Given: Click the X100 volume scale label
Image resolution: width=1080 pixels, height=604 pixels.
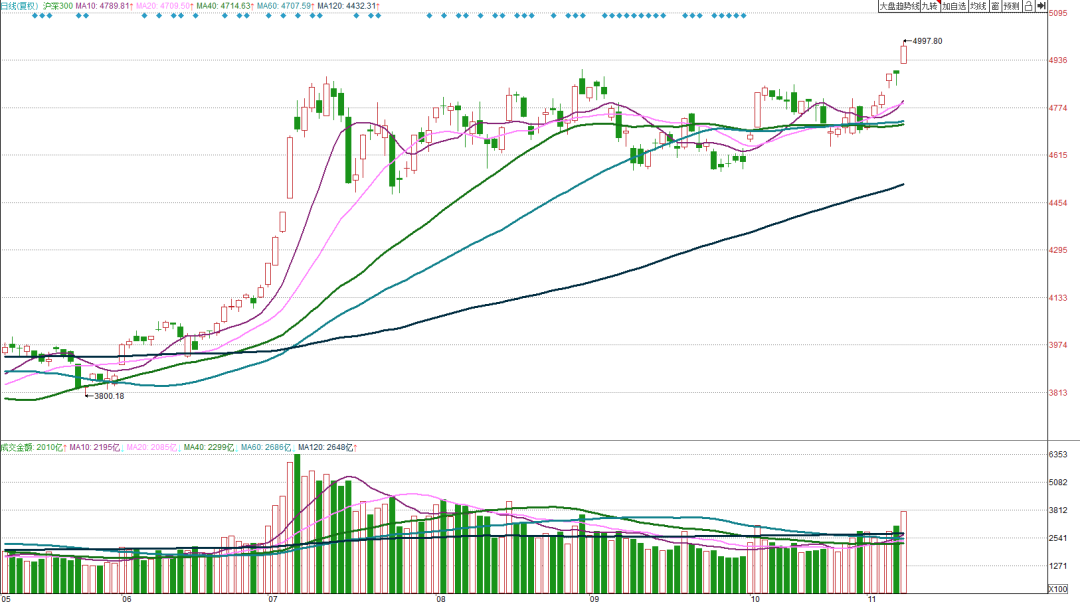Looking at the screenshot, I should click(1057, 589).
